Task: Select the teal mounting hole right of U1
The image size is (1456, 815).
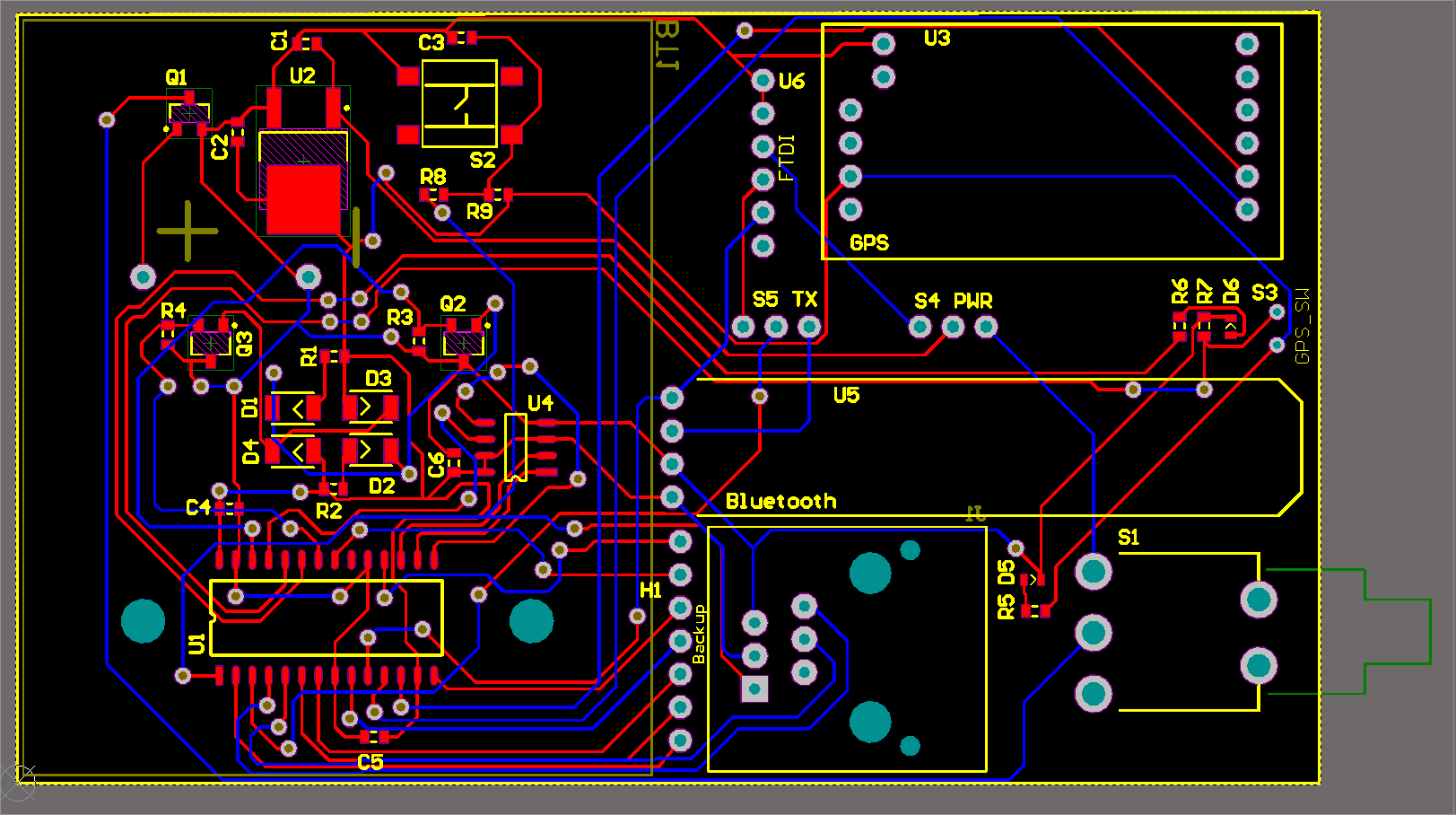Action: pos(531,621)
